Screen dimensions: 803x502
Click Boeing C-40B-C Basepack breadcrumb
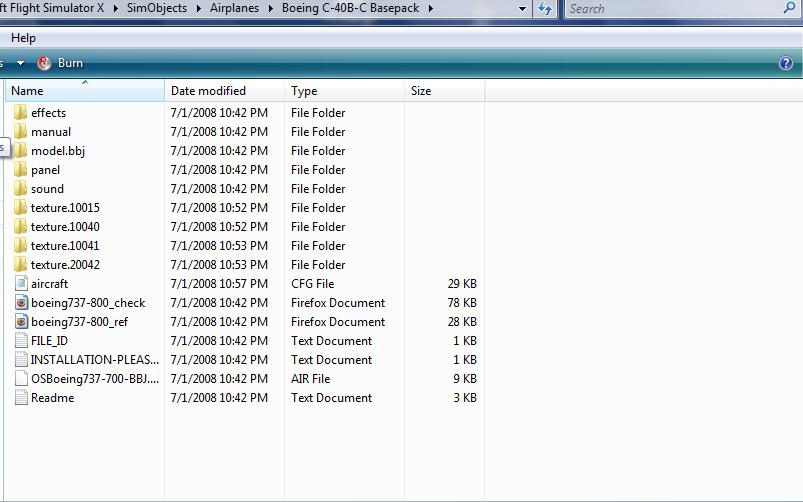[350, 8]
